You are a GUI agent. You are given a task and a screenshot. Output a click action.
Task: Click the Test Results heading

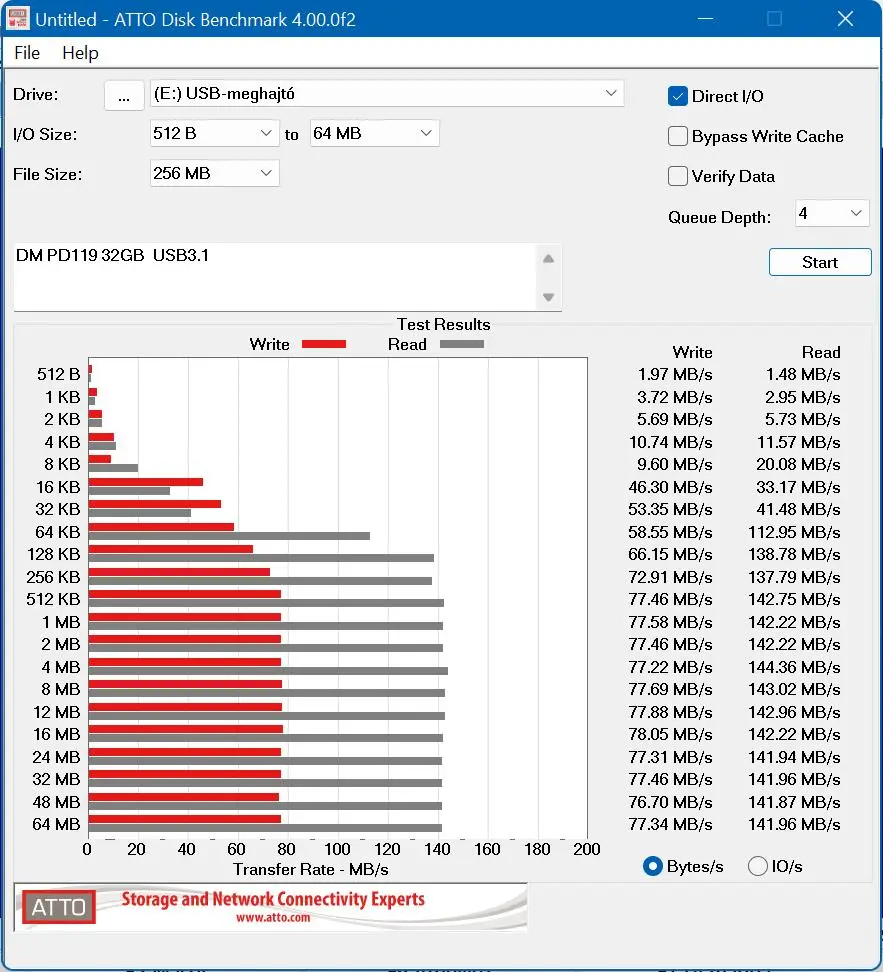click(443, 324)
